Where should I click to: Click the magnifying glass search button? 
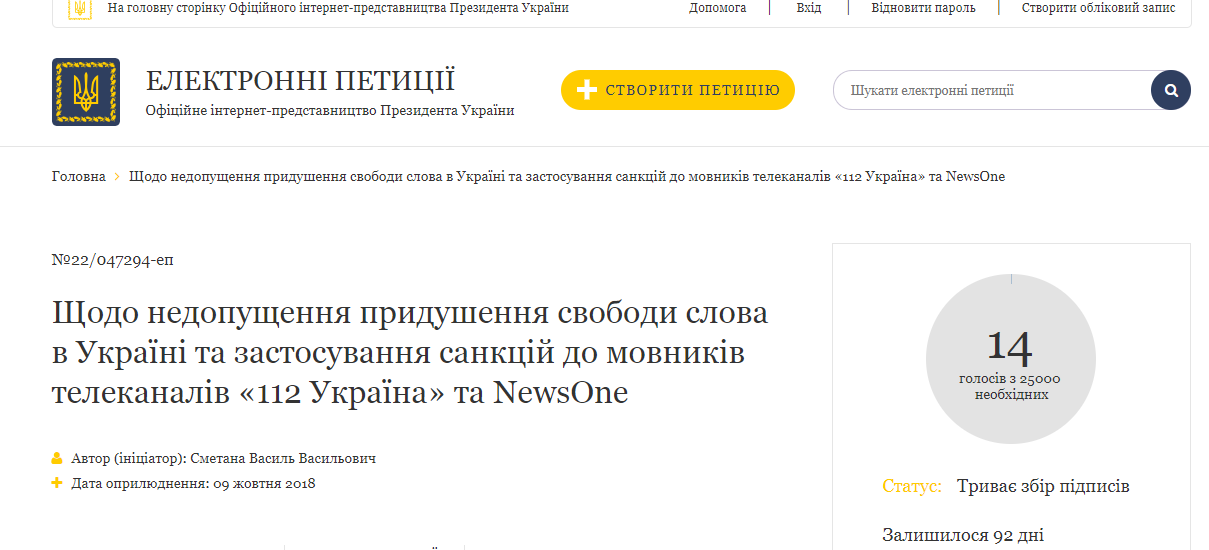1170,90
